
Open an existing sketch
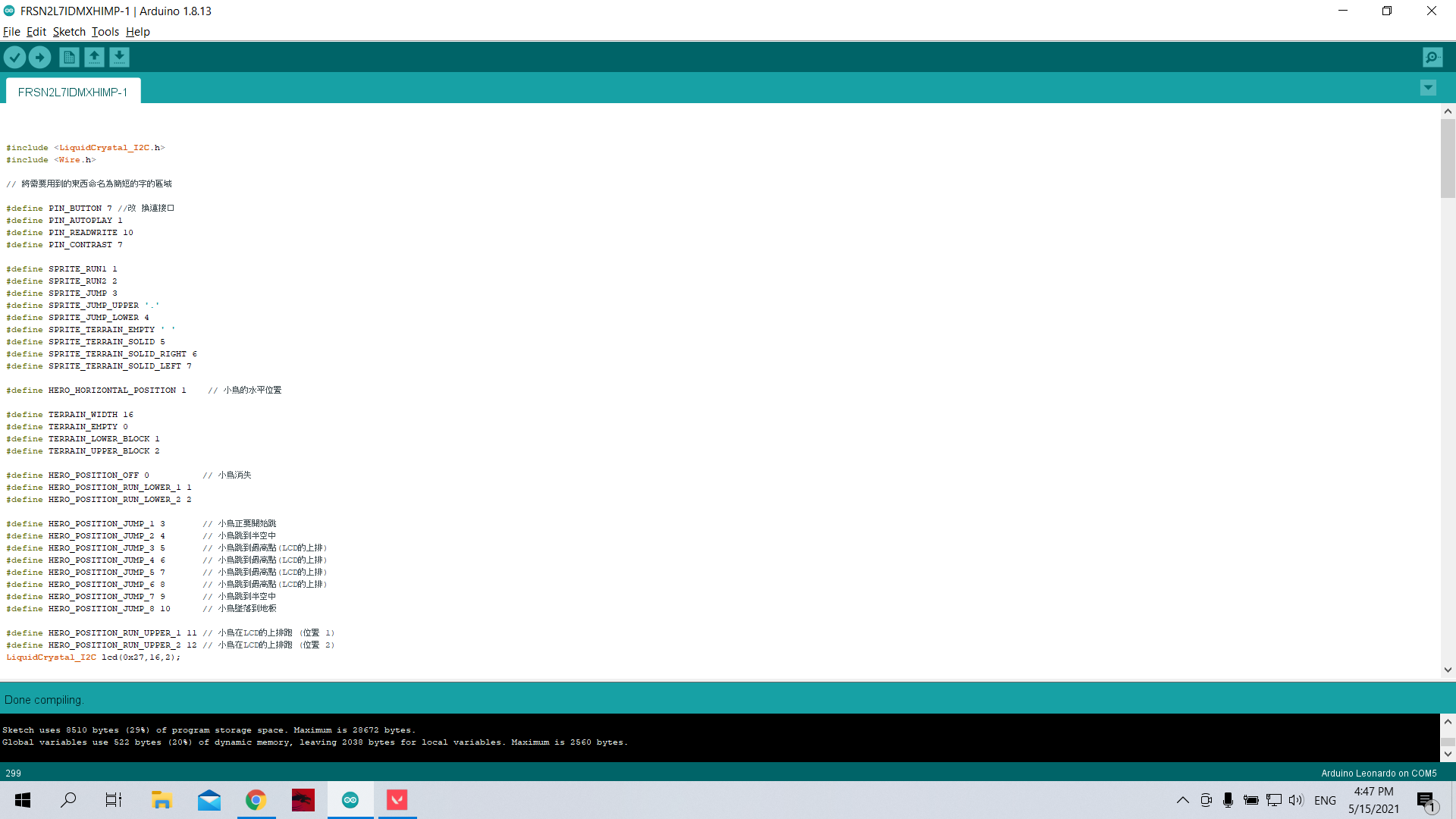[94, 57]
